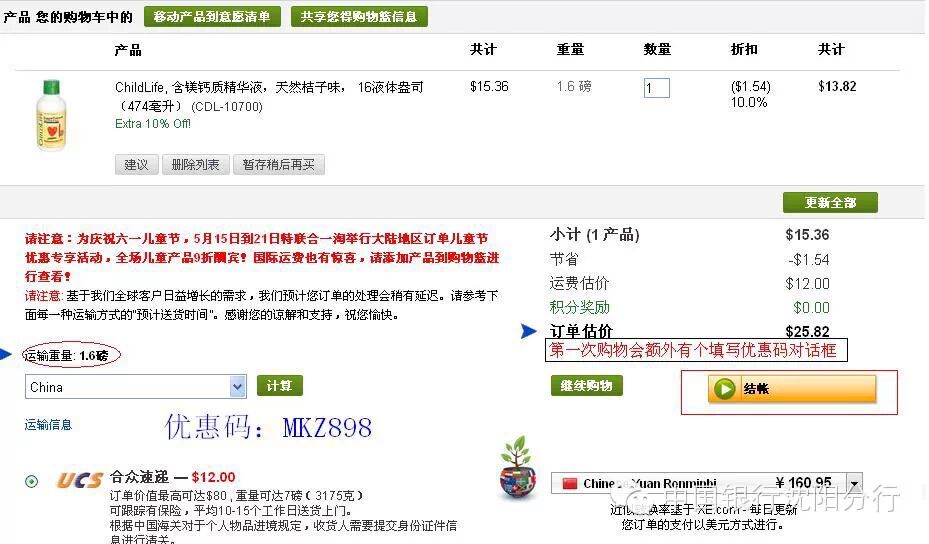The image size is (929, 544).
Task: Click the 1.6 磅 weight cell
Action: click(x=574, y=87)
